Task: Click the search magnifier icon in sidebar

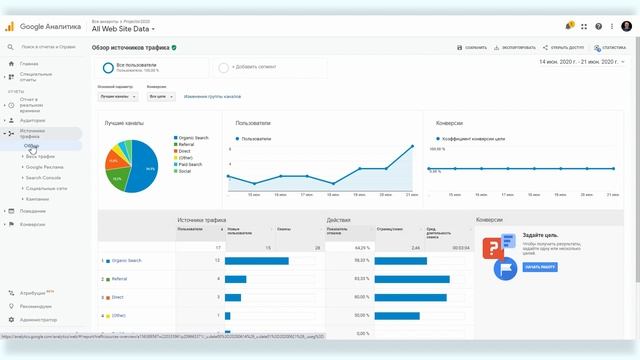Action: (x=11, y=47)
